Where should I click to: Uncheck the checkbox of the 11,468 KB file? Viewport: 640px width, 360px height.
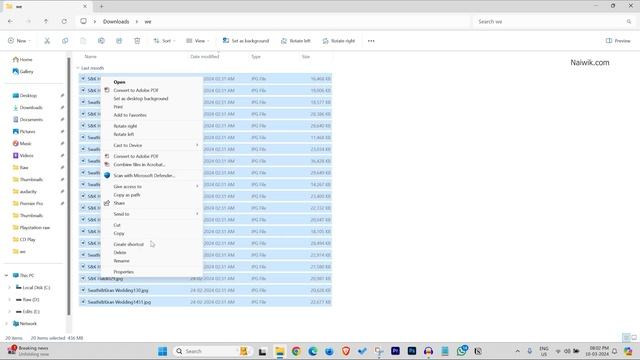[x=83, y=137]
